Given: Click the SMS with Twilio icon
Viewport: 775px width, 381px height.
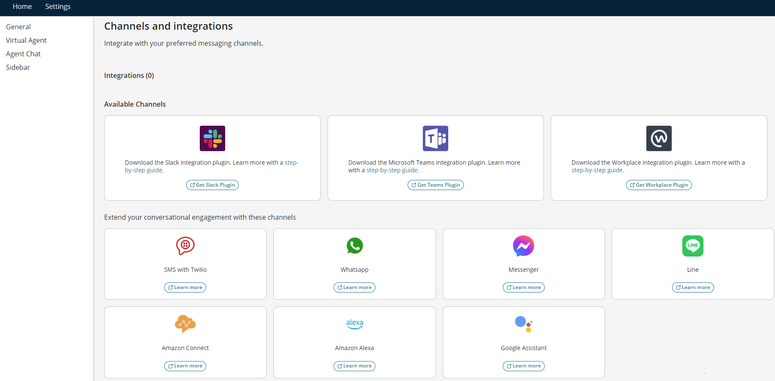Looking at the screenshot, I should (x=185, y=246).
